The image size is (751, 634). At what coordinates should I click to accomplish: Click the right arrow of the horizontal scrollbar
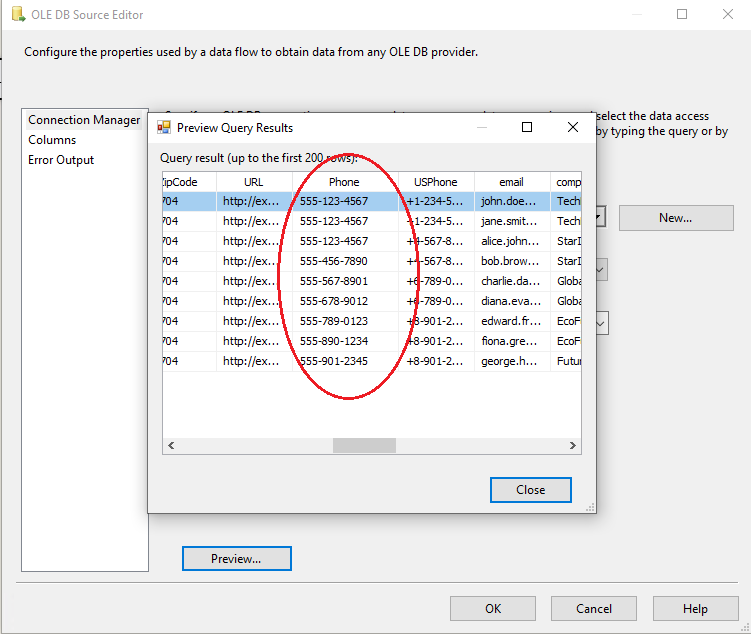574,445
